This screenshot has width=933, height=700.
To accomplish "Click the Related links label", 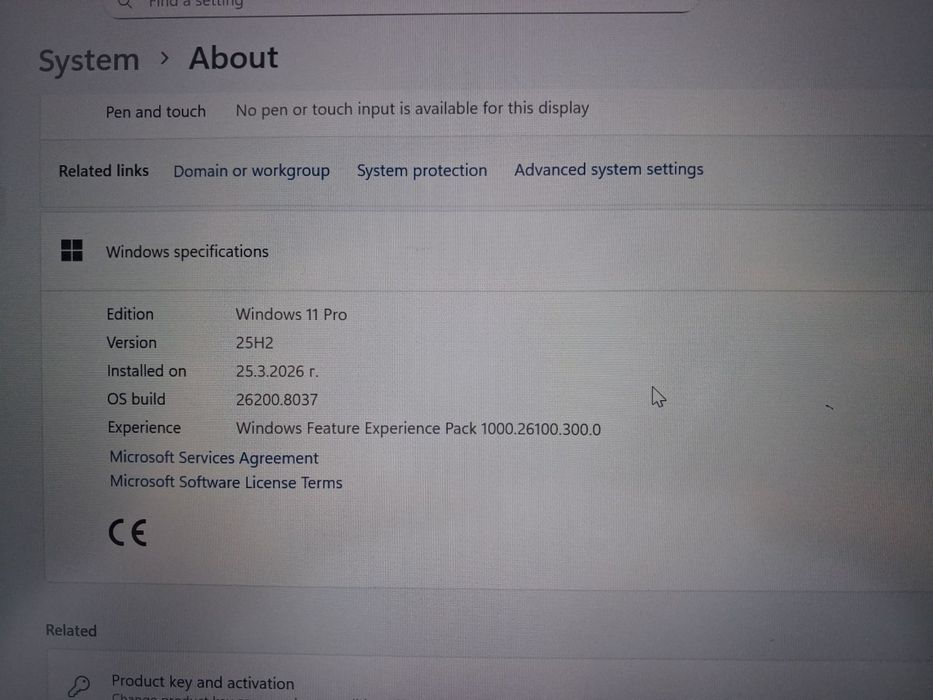I will [x=104, y=171].
